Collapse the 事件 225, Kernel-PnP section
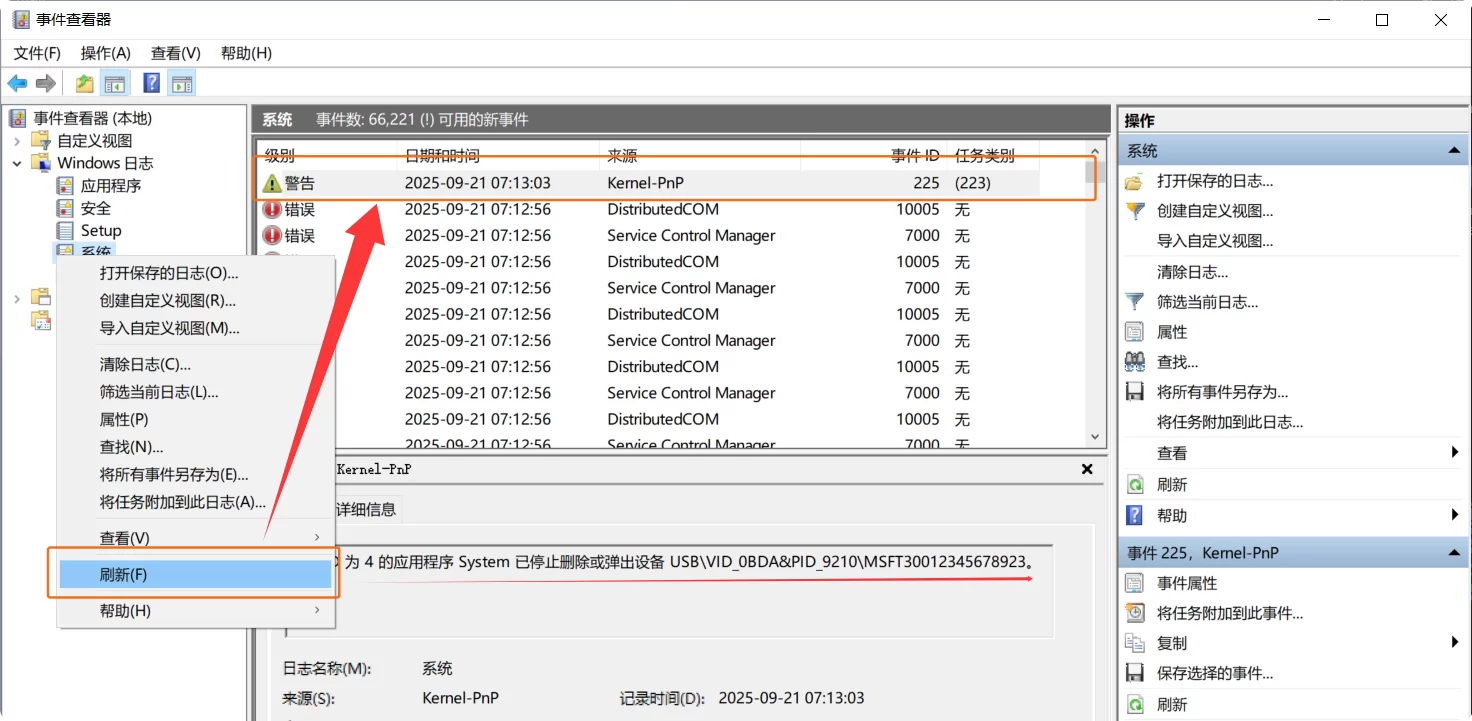Screen dimensions: 1472x721 click(x=1453, y=553)
